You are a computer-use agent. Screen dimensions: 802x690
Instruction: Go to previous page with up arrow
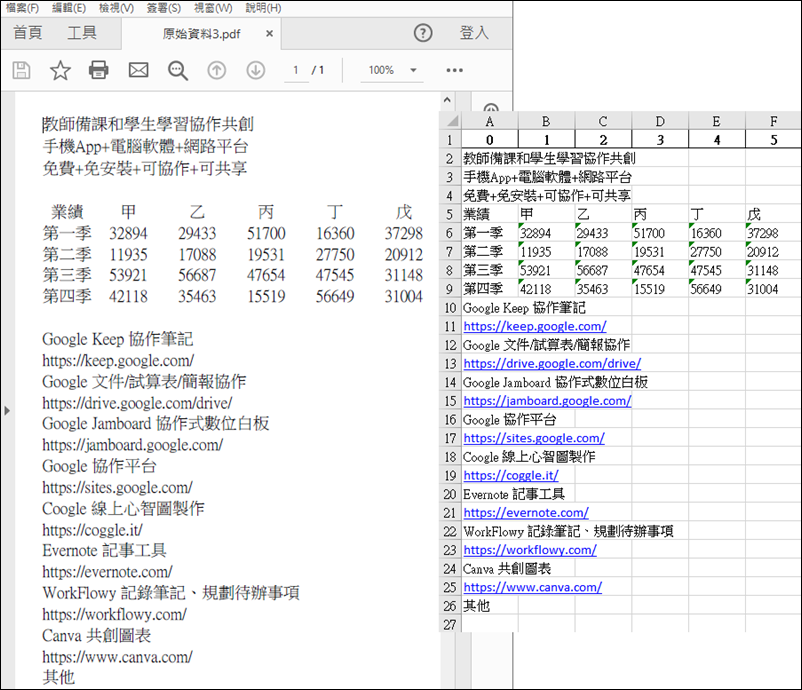(216, 70)
